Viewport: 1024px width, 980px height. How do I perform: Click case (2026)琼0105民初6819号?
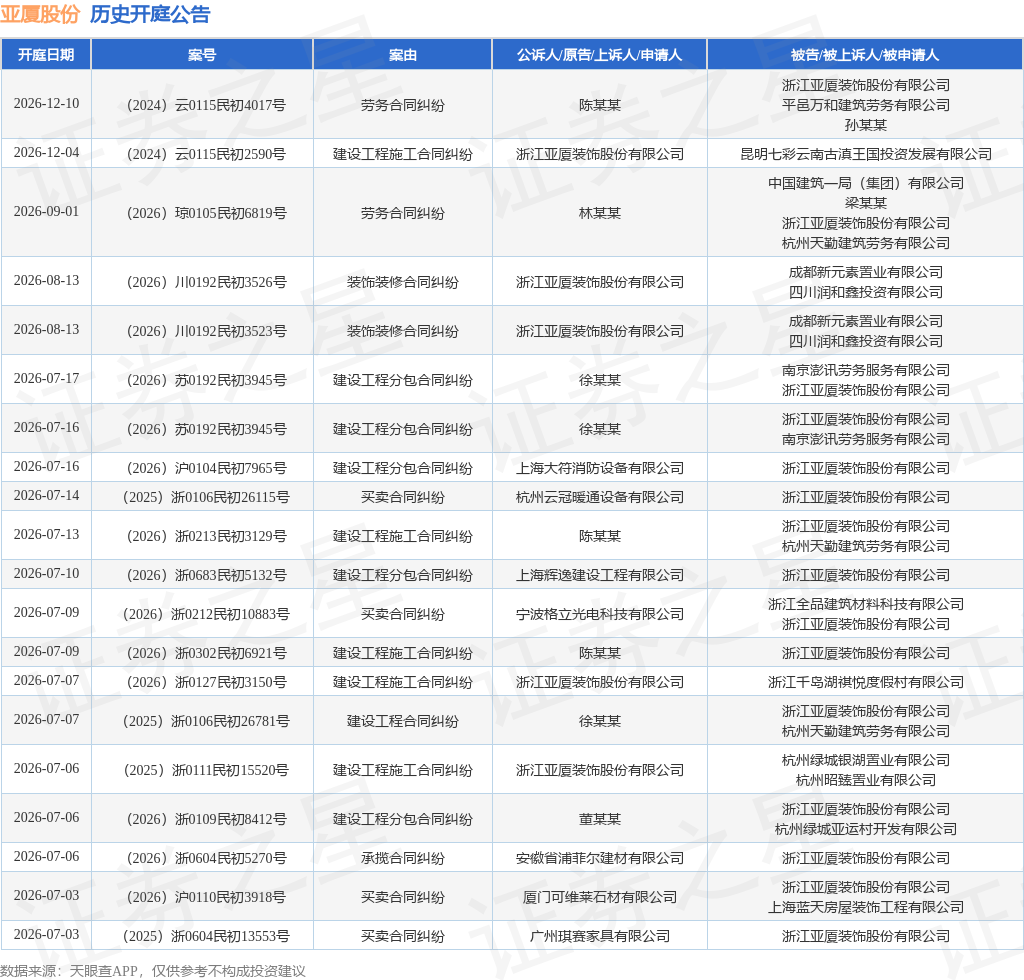[x=206, y=213]
